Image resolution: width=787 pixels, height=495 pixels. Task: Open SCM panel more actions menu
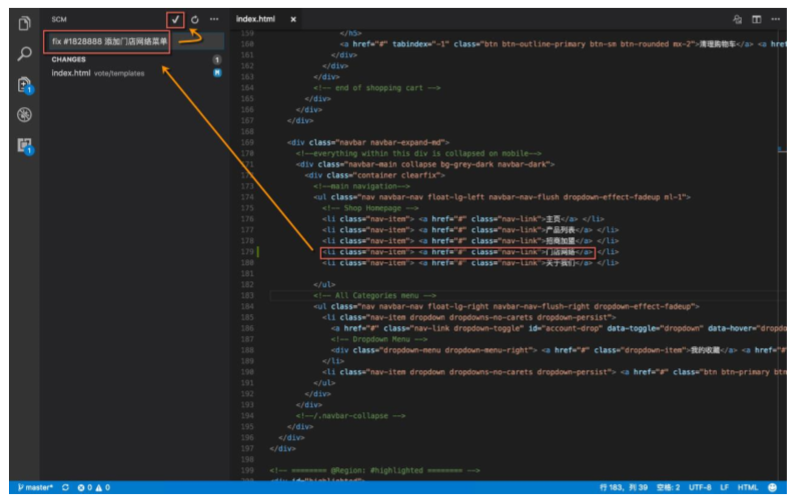(214, 19)
